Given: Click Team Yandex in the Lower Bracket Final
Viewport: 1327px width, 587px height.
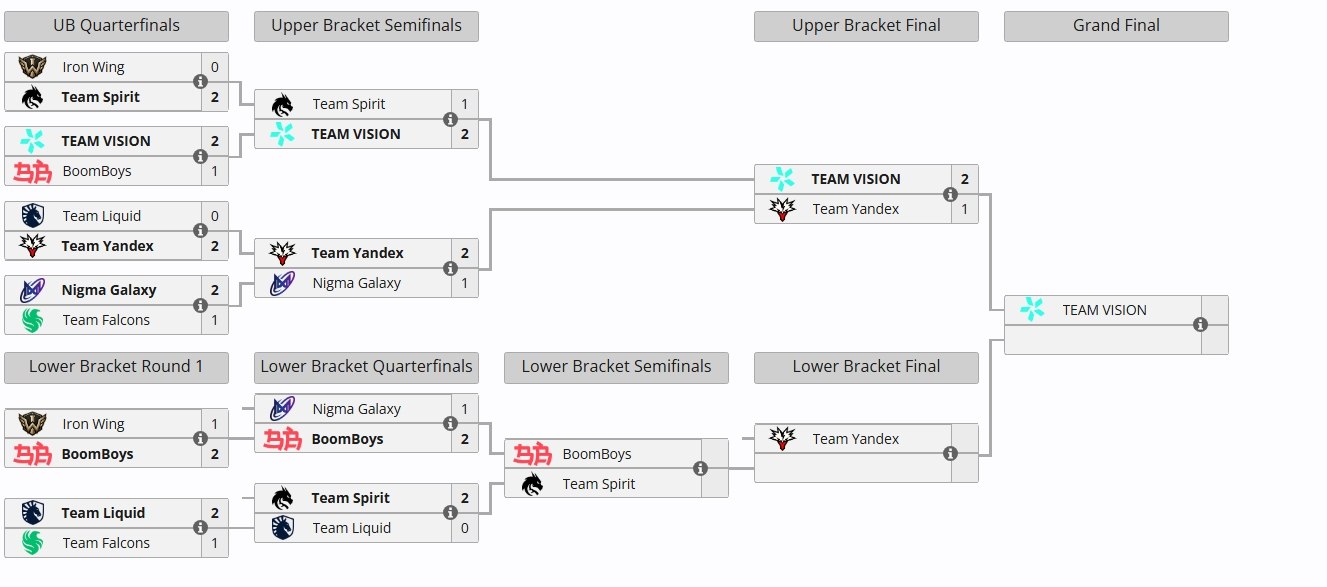Looking at the screenshot, I should [856, 439].
